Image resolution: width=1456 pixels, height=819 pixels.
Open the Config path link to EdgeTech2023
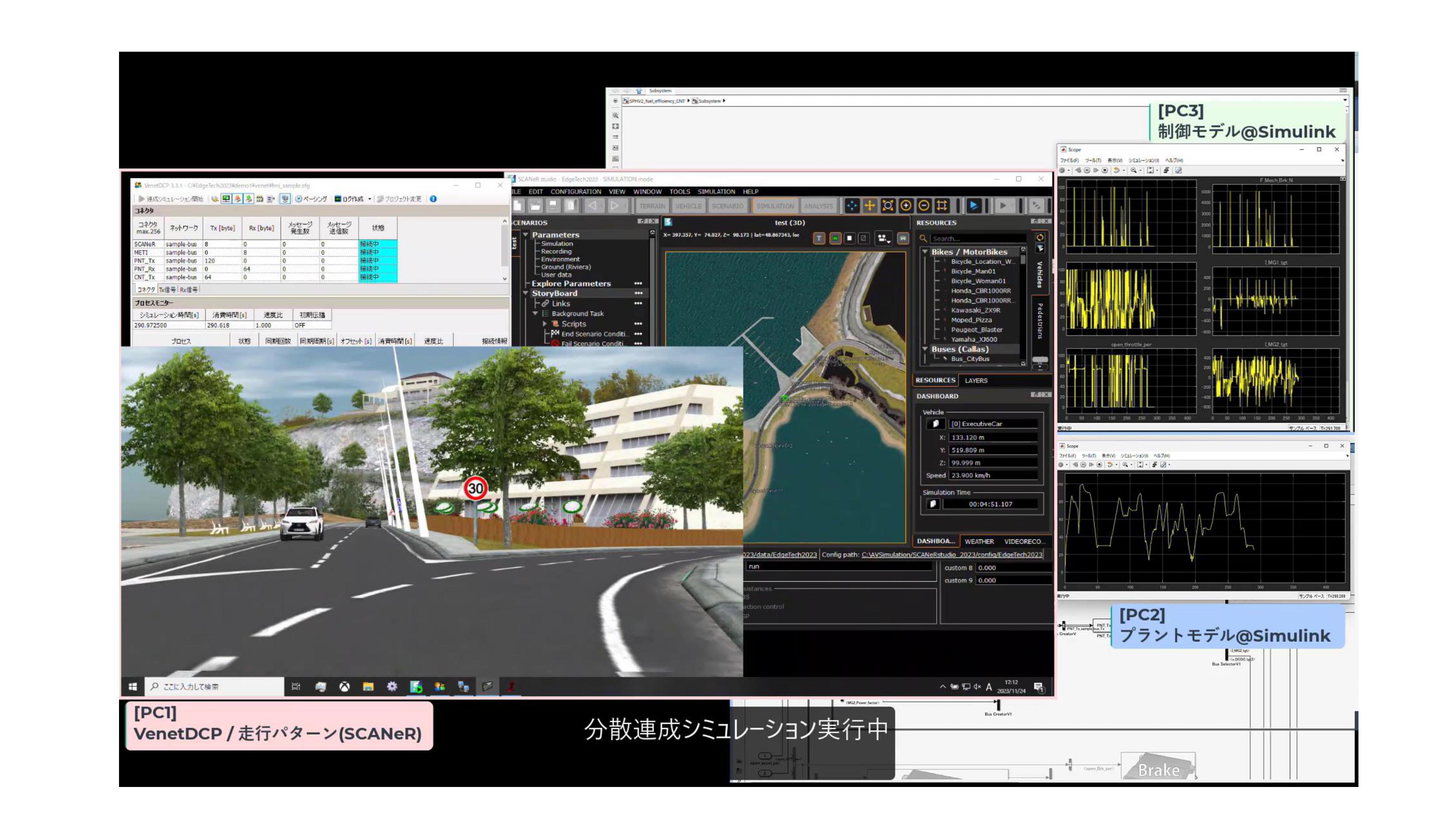952,555
